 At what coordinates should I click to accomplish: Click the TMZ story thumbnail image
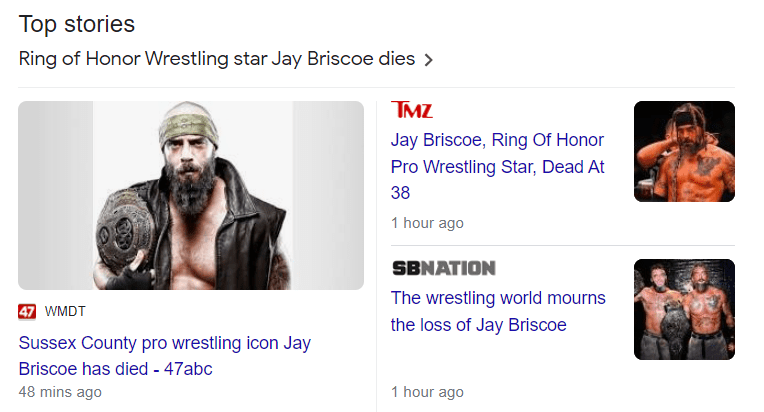684,151
